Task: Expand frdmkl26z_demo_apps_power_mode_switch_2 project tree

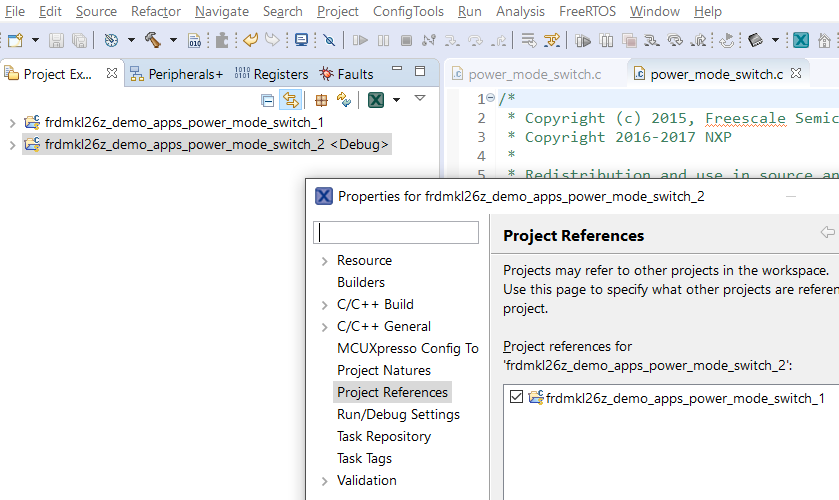Action: click(x=12, y=145)
